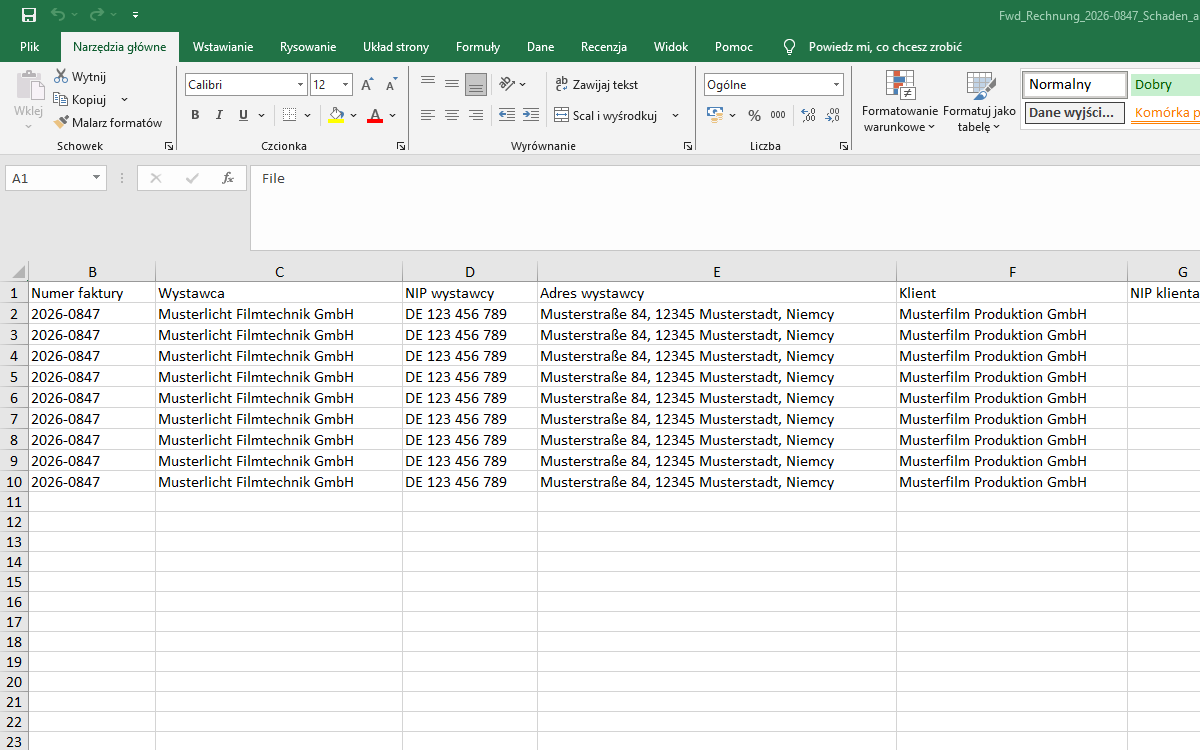Toggle Bold formatting
Viewport: 1200px width, 750px height.
point(195,115)
